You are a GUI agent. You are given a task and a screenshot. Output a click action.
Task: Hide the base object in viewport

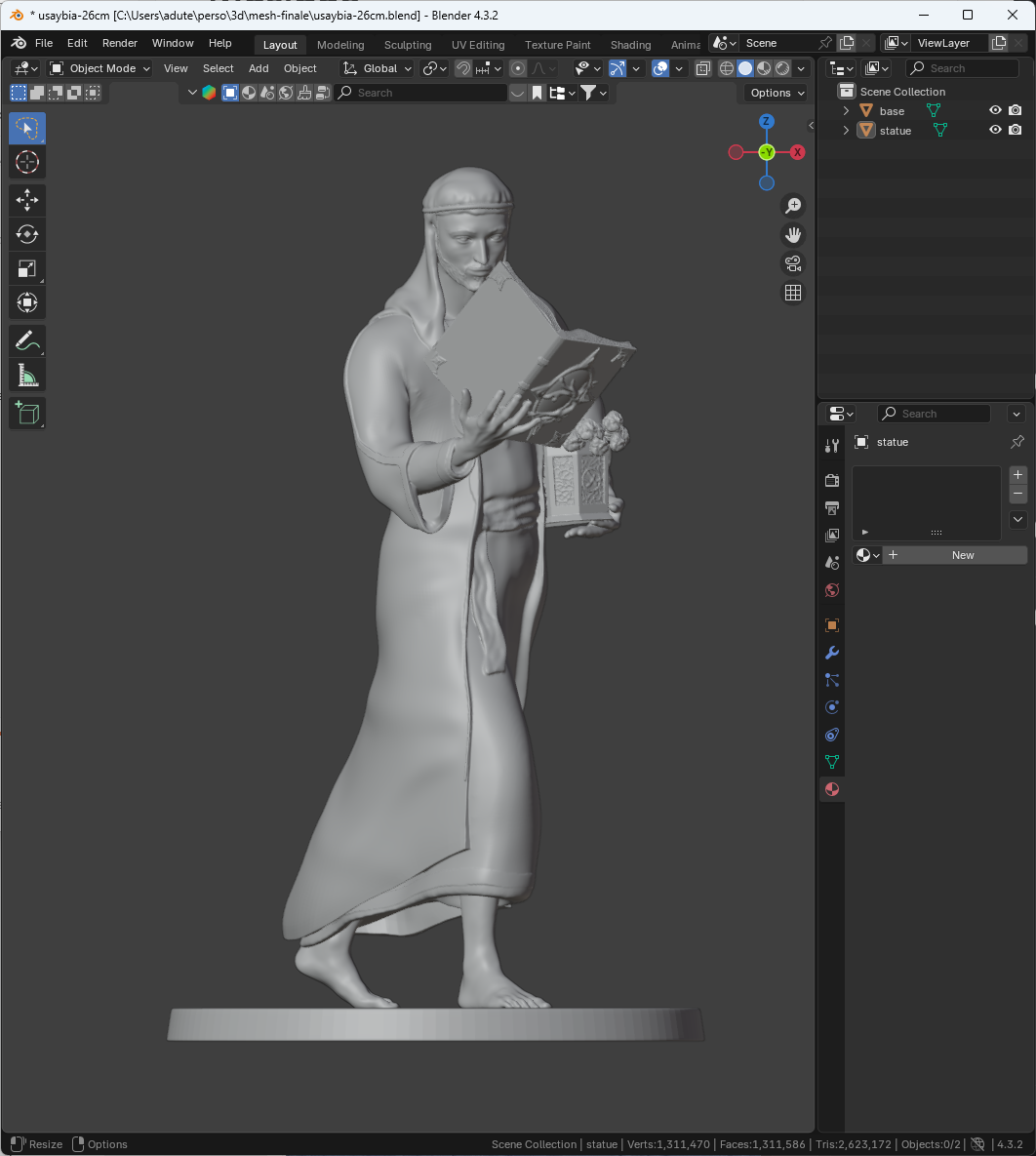[995, 111]
